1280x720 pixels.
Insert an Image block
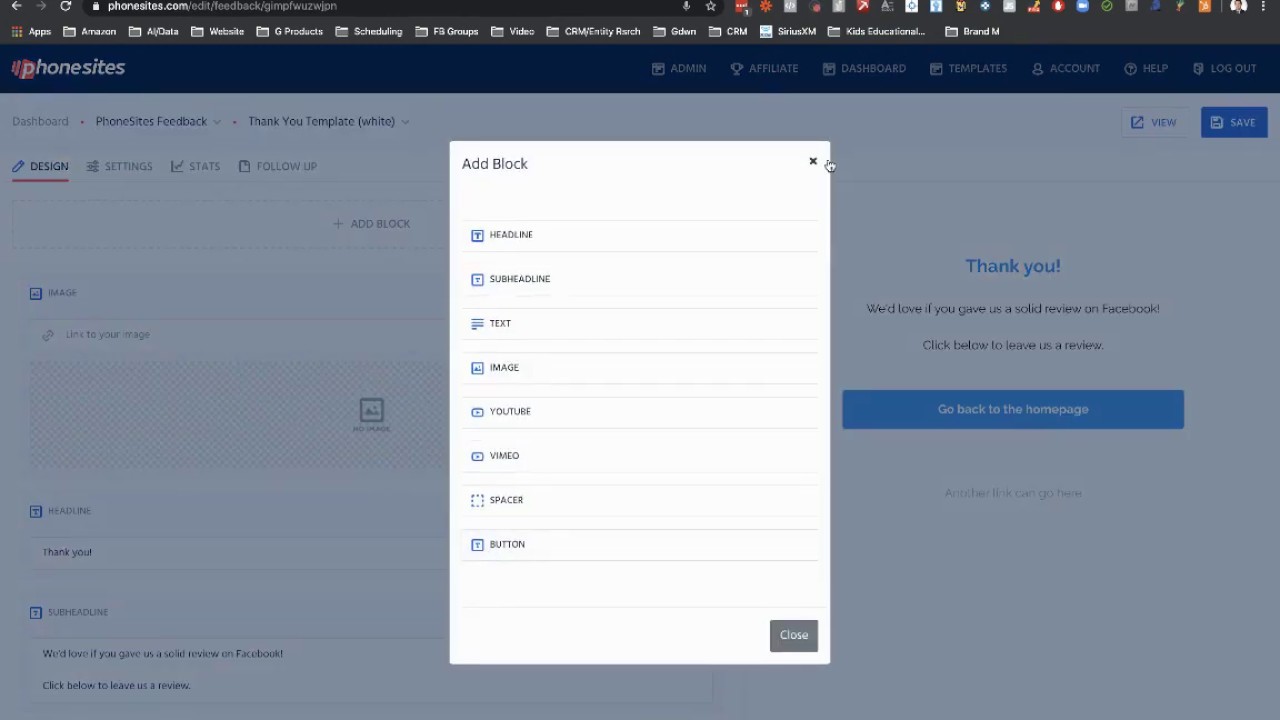(640, 367)
